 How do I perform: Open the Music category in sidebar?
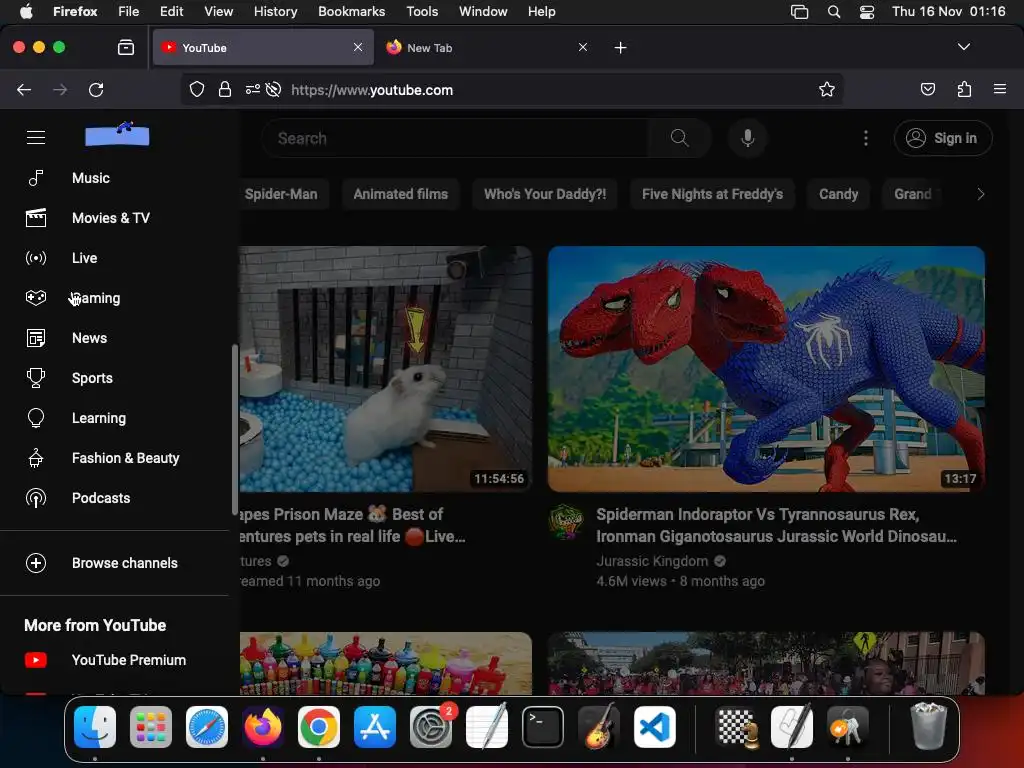pyautogui.click(x=91, y=178)
